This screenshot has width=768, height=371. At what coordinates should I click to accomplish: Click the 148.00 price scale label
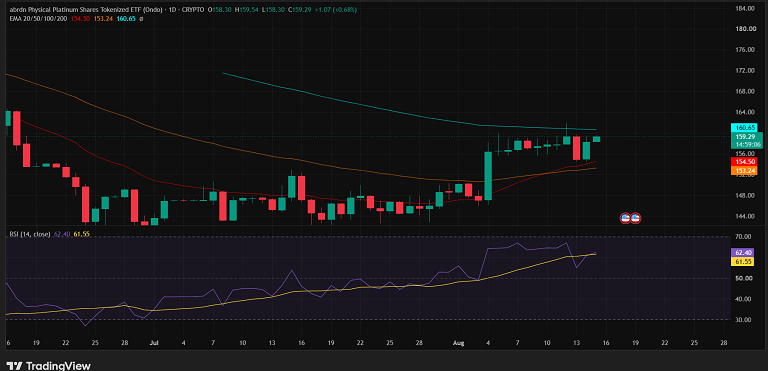744,196
